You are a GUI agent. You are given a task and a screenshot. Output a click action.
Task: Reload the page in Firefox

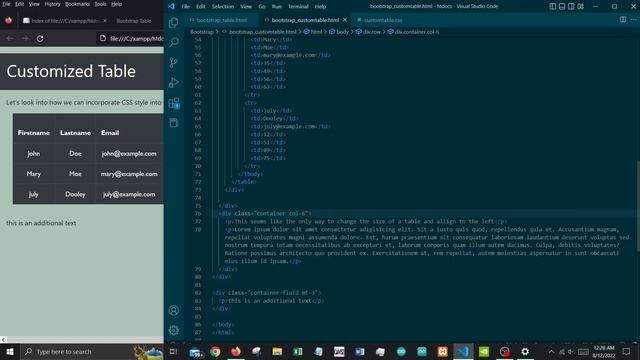click(x=40, y=38)
